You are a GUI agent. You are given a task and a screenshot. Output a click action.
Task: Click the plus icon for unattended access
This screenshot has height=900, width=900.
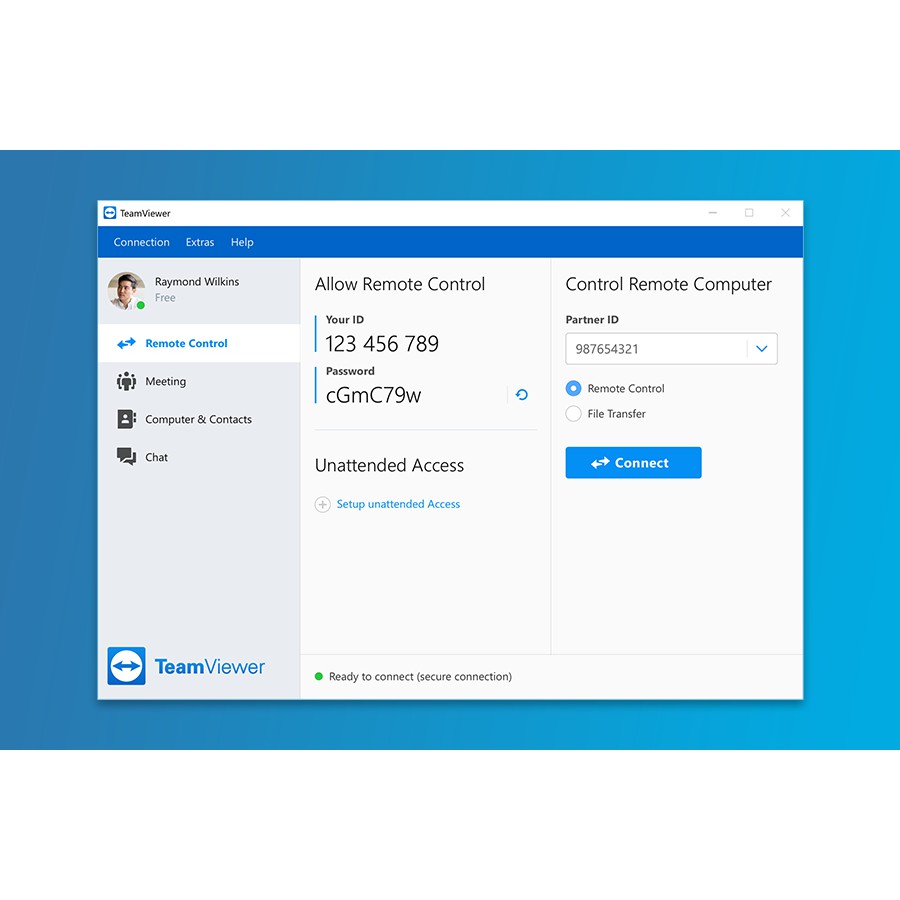pyautogui.click(x=323, y=505)
